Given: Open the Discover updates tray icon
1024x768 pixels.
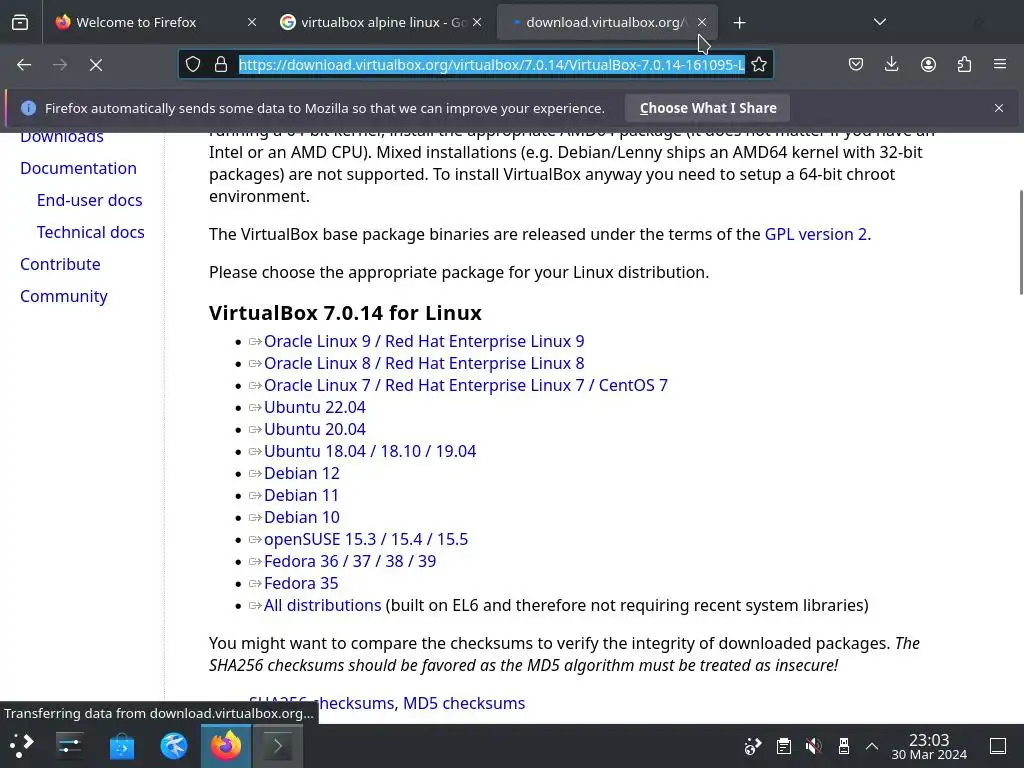Looking at the screenshot, I should (753, 746).
